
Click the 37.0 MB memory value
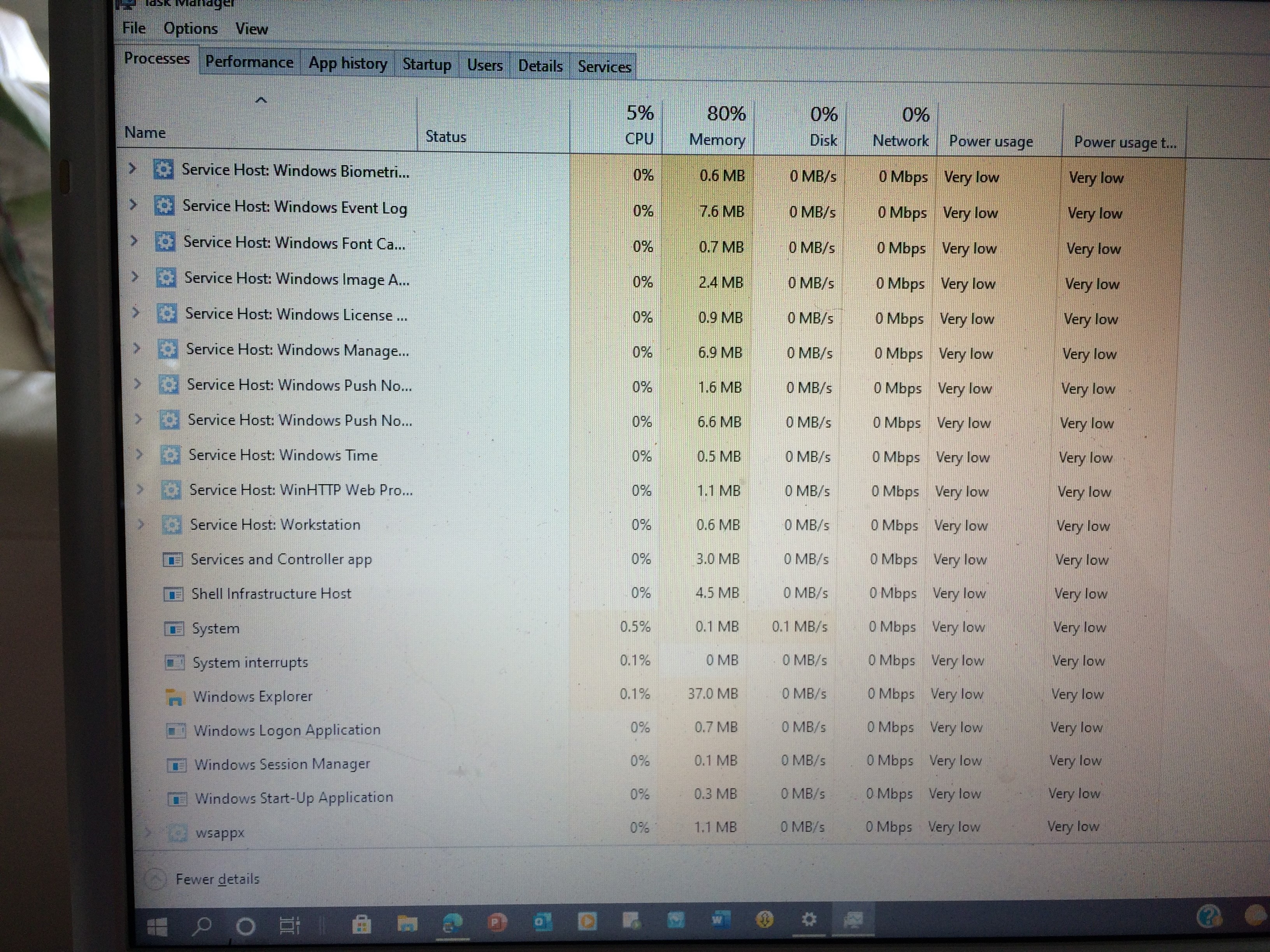click(x=713, y=694)
